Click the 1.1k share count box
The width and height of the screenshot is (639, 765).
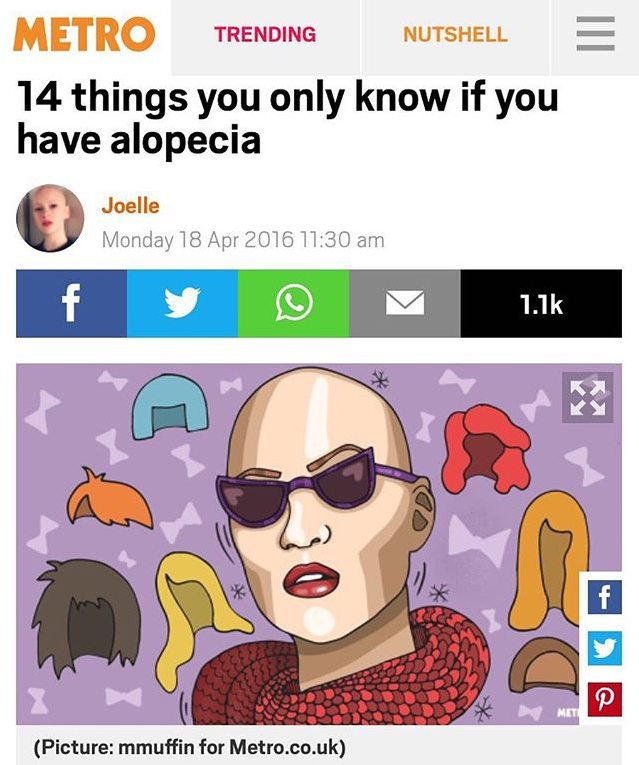541,303
